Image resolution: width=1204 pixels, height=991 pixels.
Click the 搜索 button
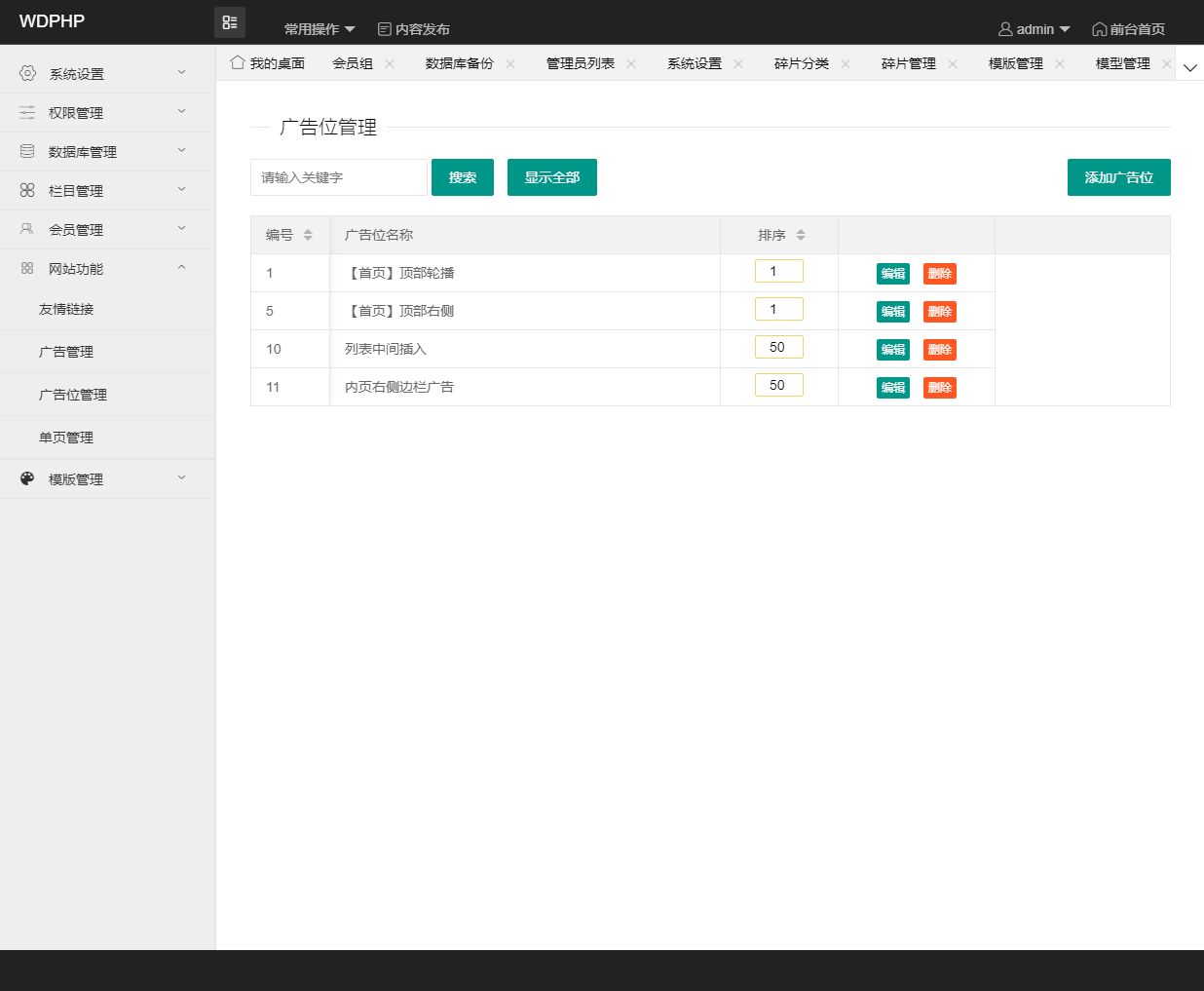(x=463, y=177)
